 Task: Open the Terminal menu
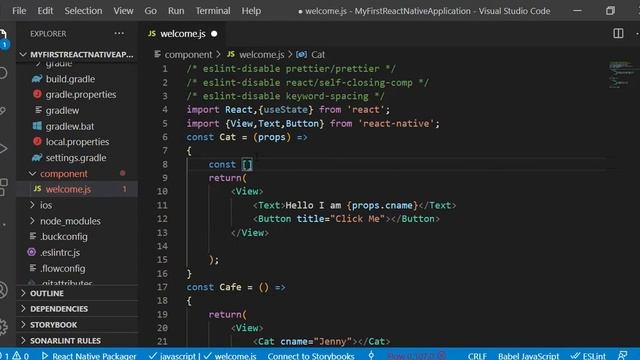tap(213, 11)
